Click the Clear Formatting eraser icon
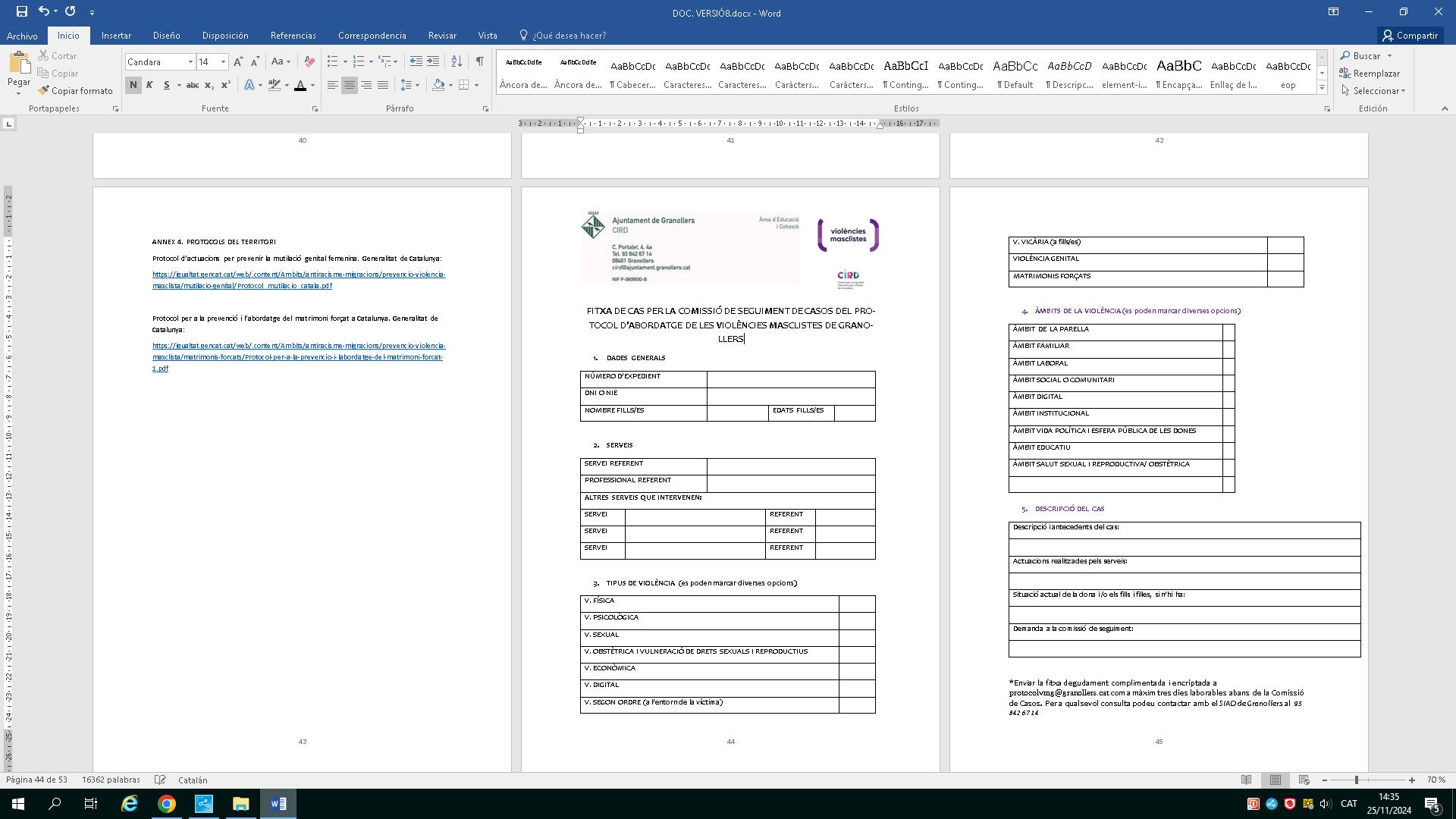Image resolution: width=1456 pixels, height=819 pixels. coord(309,61)
